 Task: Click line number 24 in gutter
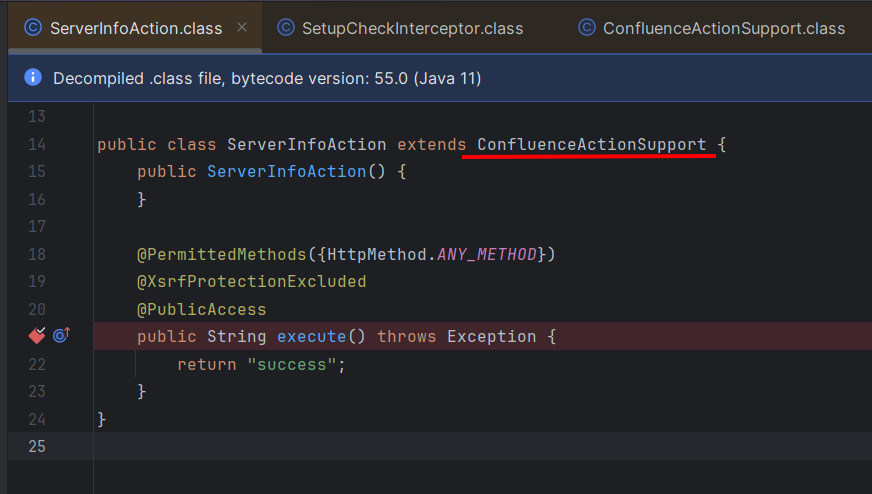37,419
